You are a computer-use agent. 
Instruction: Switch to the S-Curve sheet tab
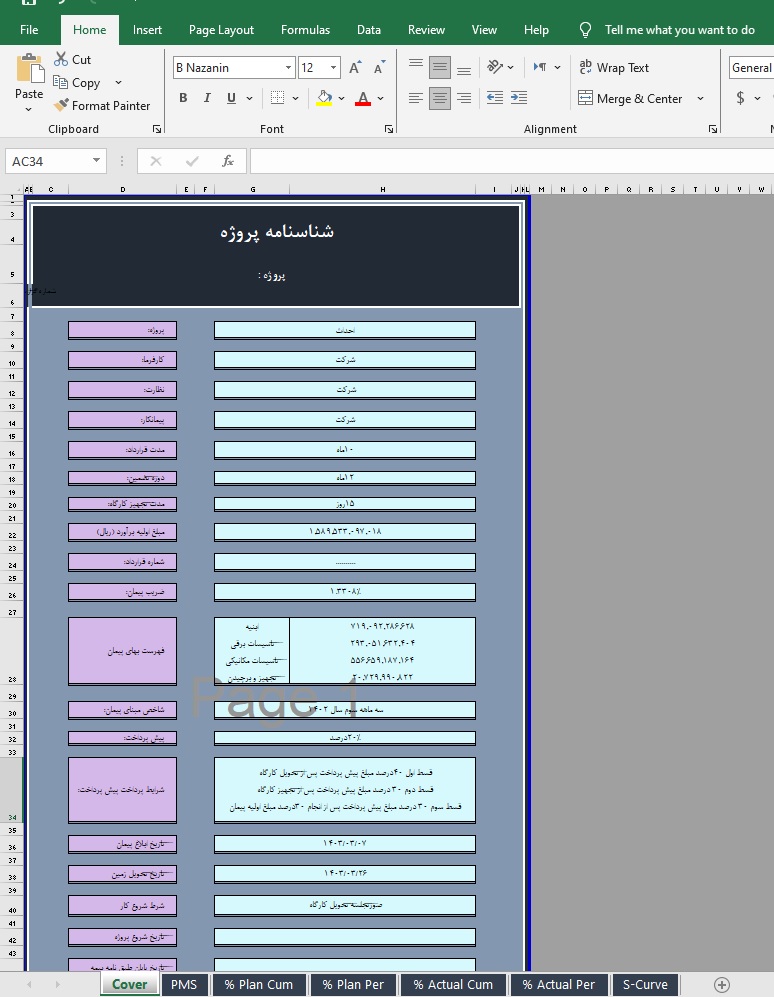tap(644, 985)
